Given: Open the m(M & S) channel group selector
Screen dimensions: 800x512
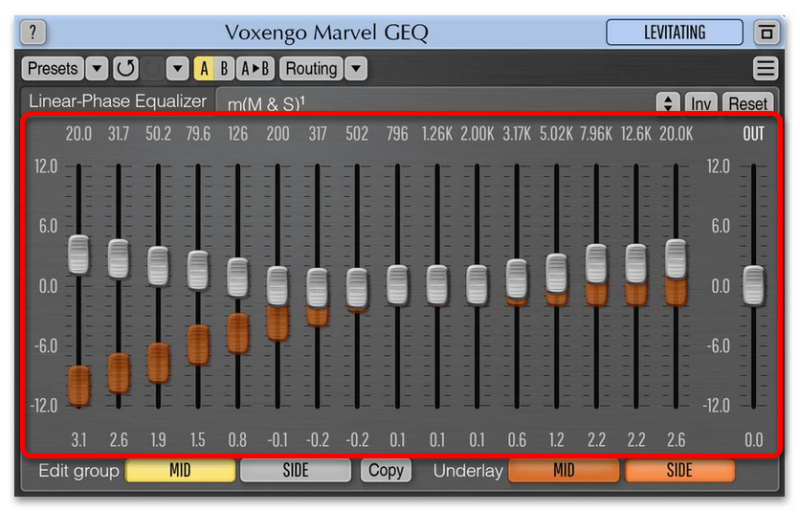Looking at the screenshot, I should [435, 104].
